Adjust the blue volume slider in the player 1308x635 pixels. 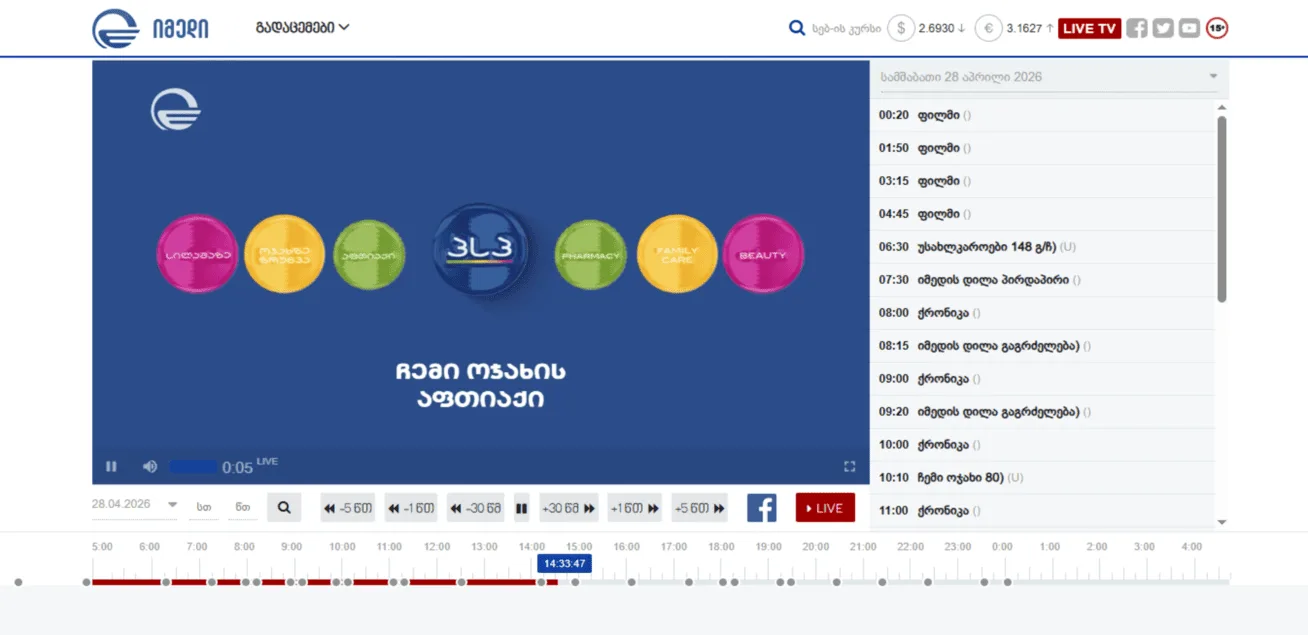(x=193, y=467)
